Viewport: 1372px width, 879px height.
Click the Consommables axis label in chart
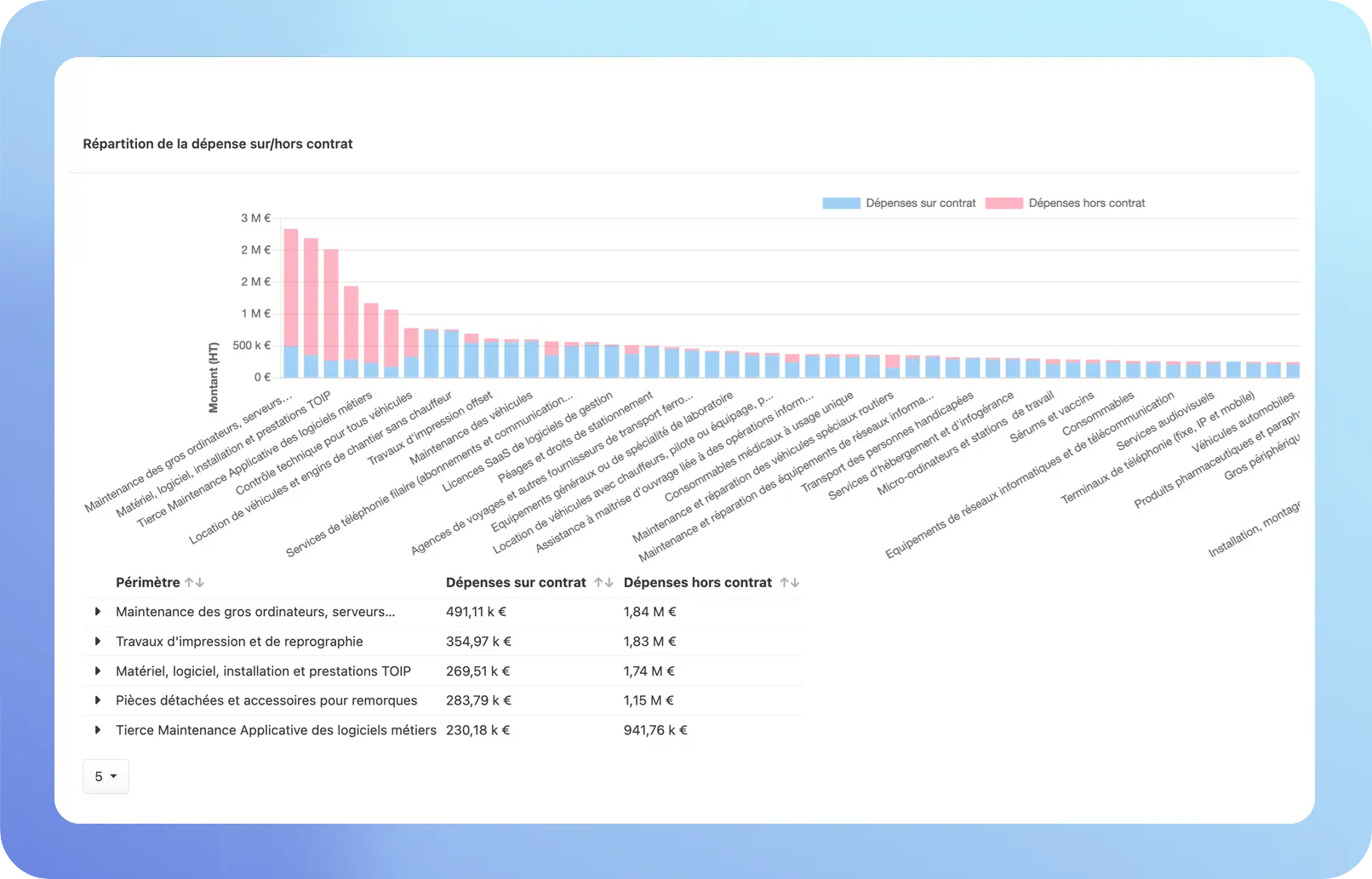1099,414
